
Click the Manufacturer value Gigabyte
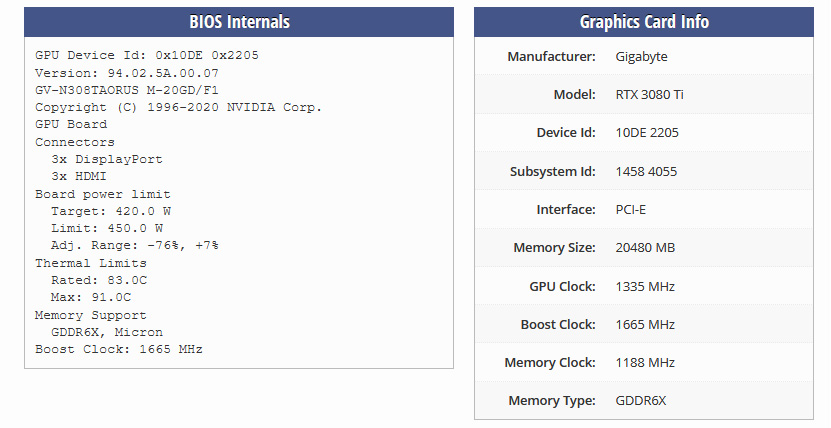pos(641,57)
